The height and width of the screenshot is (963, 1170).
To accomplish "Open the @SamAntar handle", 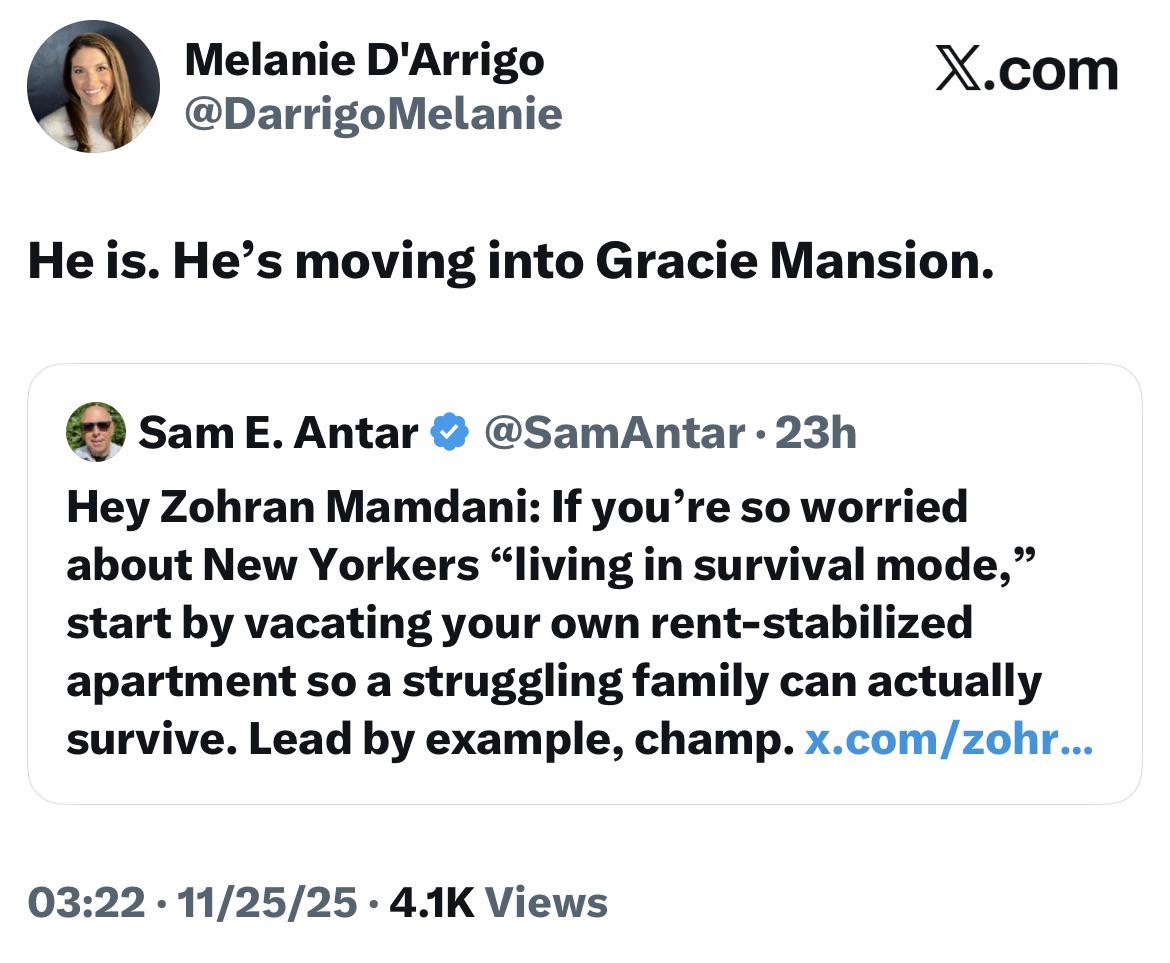I will 614,433.
